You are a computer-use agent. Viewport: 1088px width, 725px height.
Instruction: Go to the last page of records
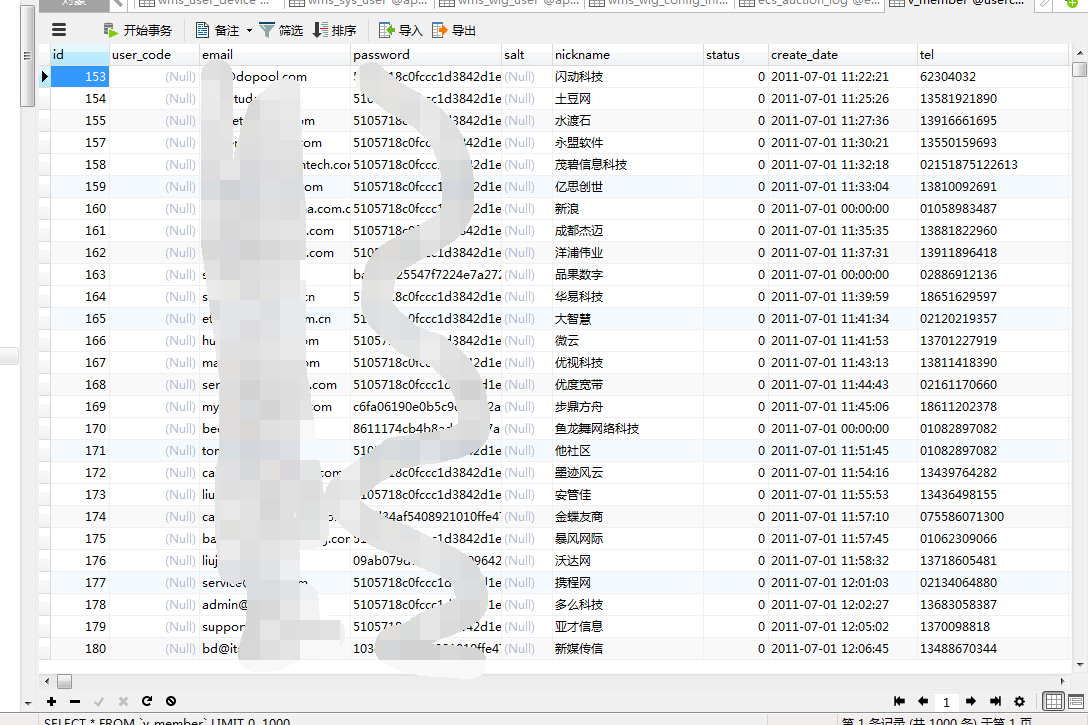point(995,701)
